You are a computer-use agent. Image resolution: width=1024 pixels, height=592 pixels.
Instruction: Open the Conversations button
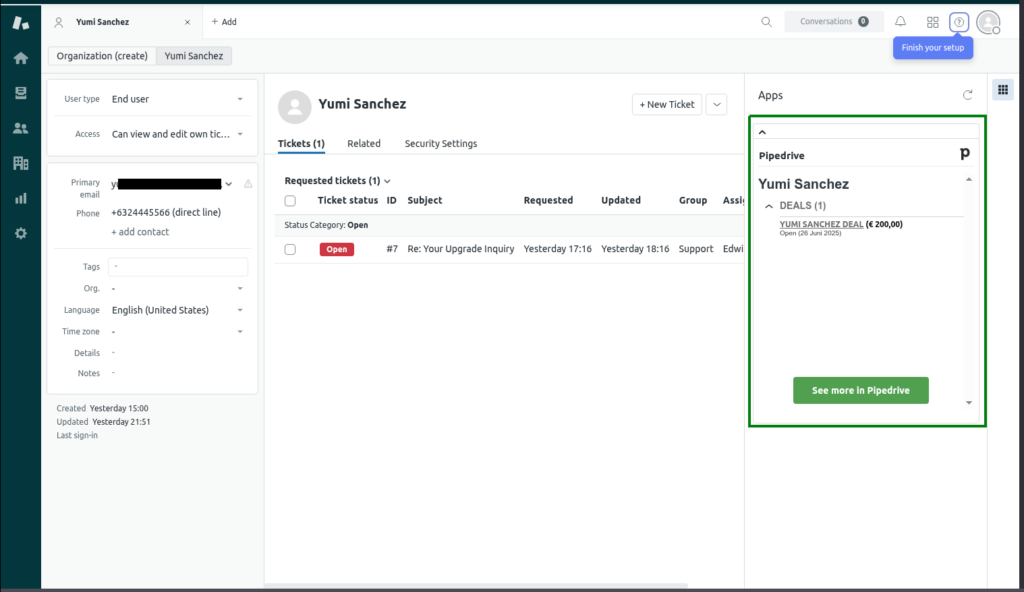(x=834, y=22)
